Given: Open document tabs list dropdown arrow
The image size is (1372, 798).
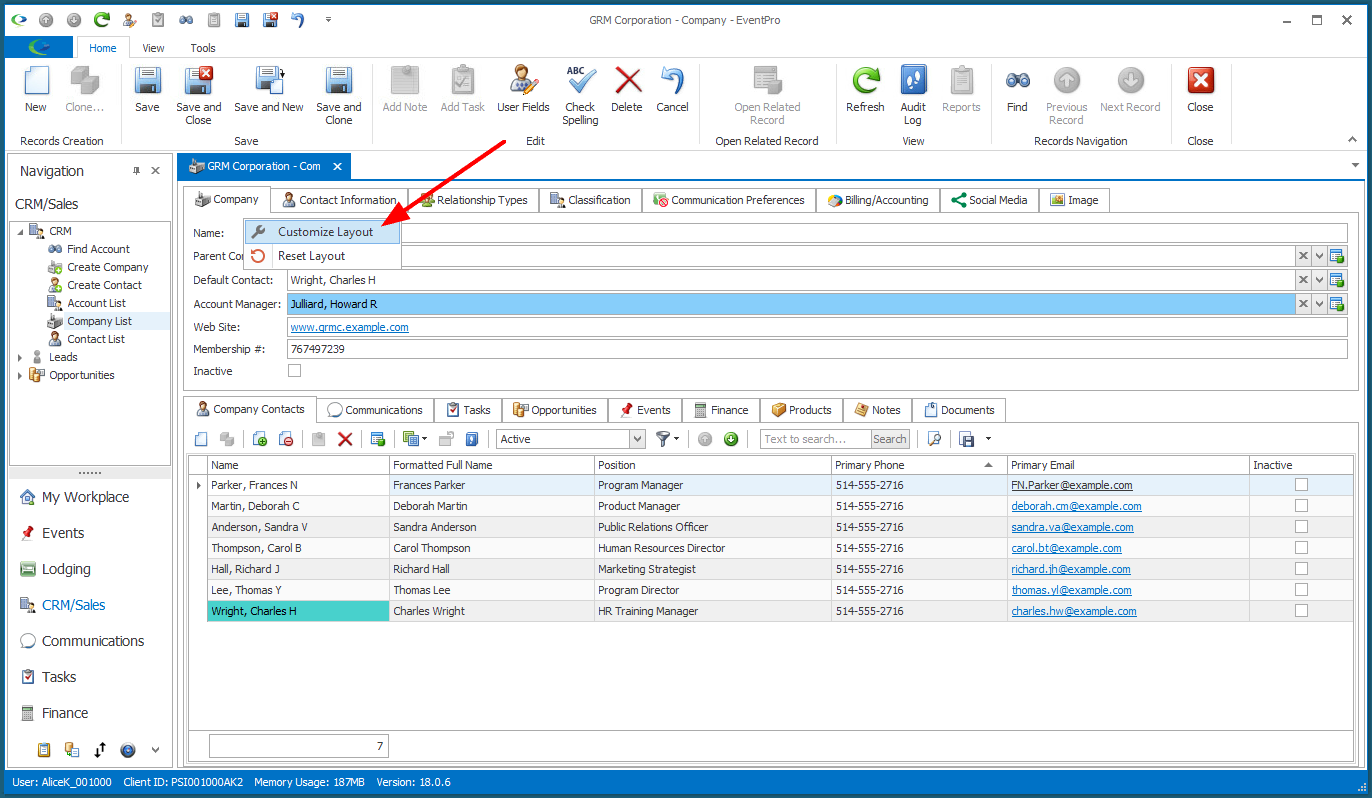Looking at the screenshot, I should click(x=1355, y=165).
